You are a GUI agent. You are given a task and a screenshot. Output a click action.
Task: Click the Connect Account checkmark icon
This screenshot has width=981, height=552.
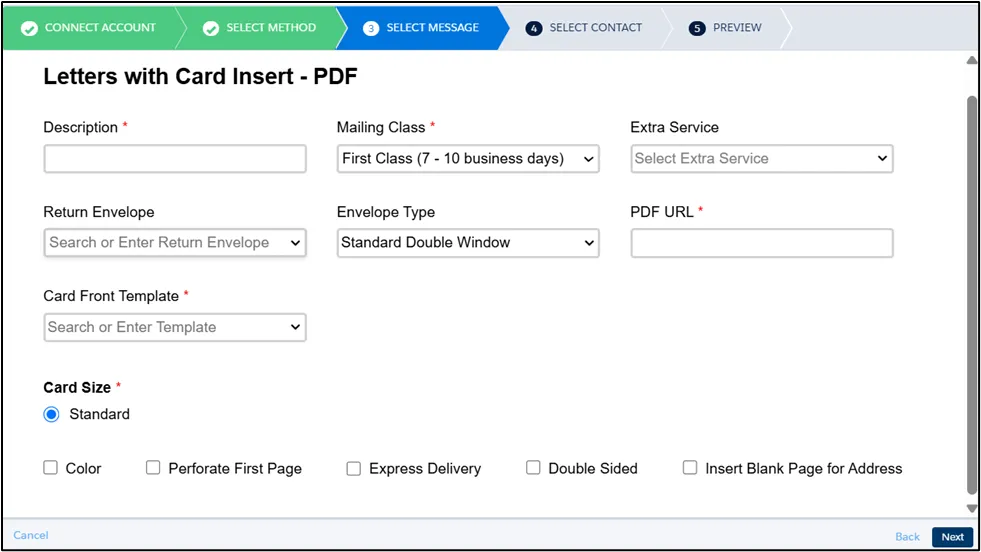[x=29, y=28]
